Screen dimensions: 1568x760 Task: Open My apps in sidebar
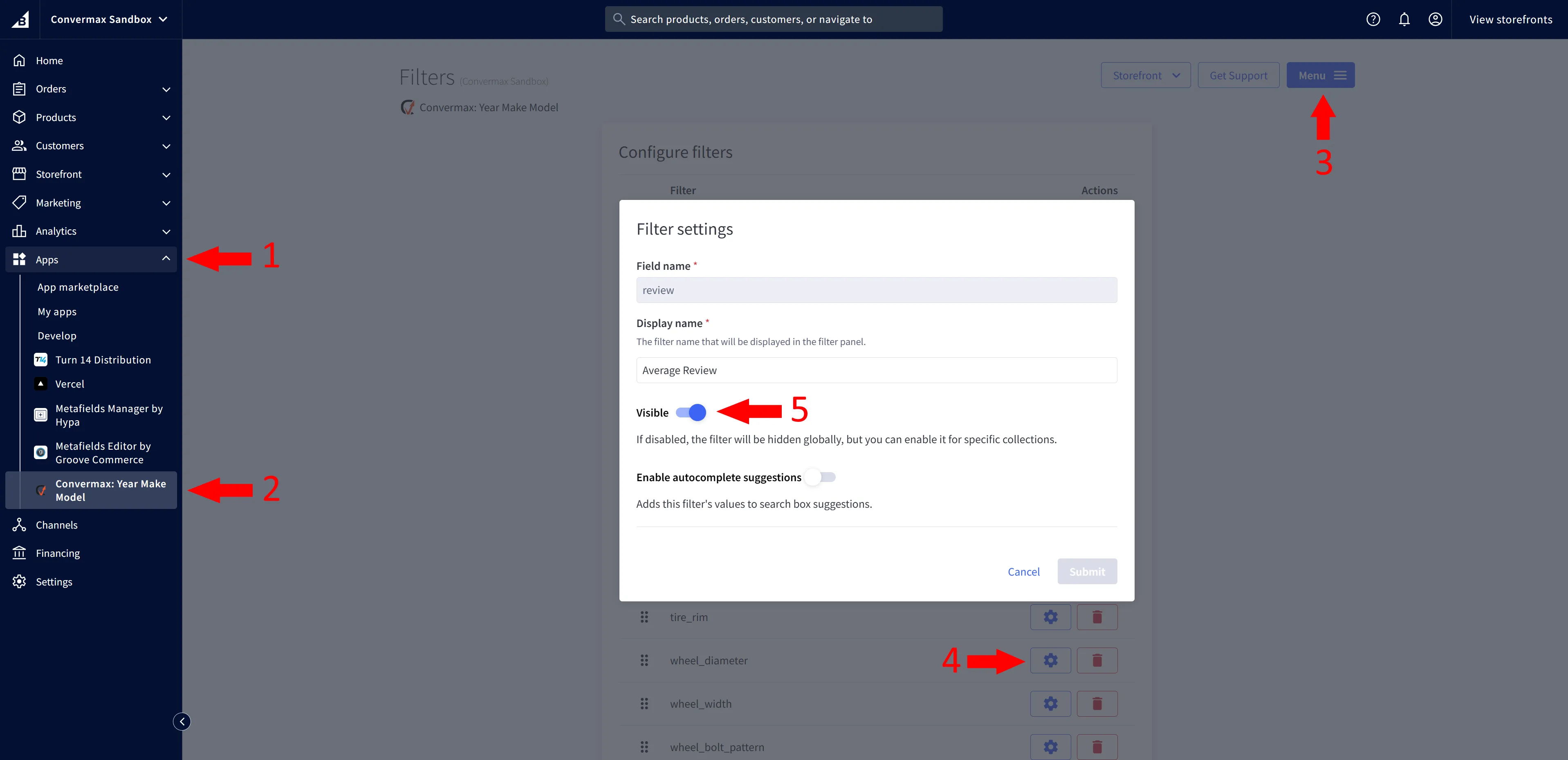point(57,312)
